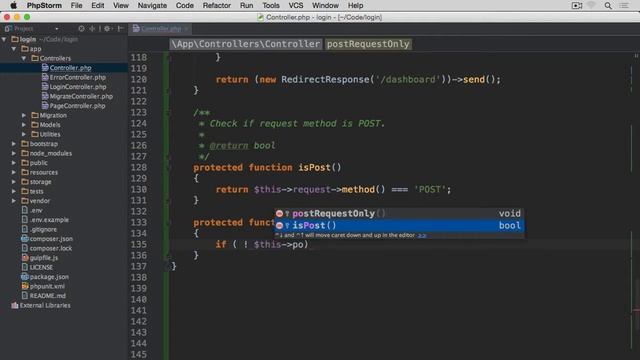Open the Refactor menu
Image resolution: width=640 pixels, height=360 pixels.
(x=216, y=5)
